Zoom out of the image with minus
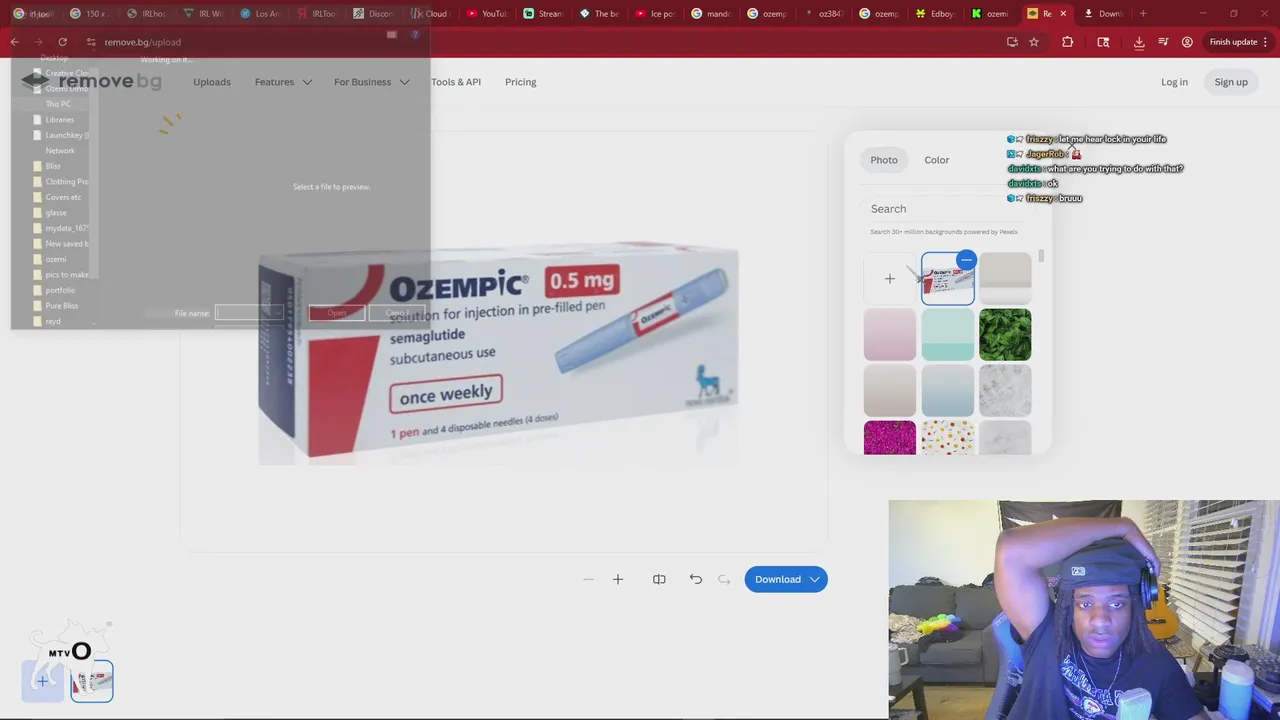 point(588,579)
